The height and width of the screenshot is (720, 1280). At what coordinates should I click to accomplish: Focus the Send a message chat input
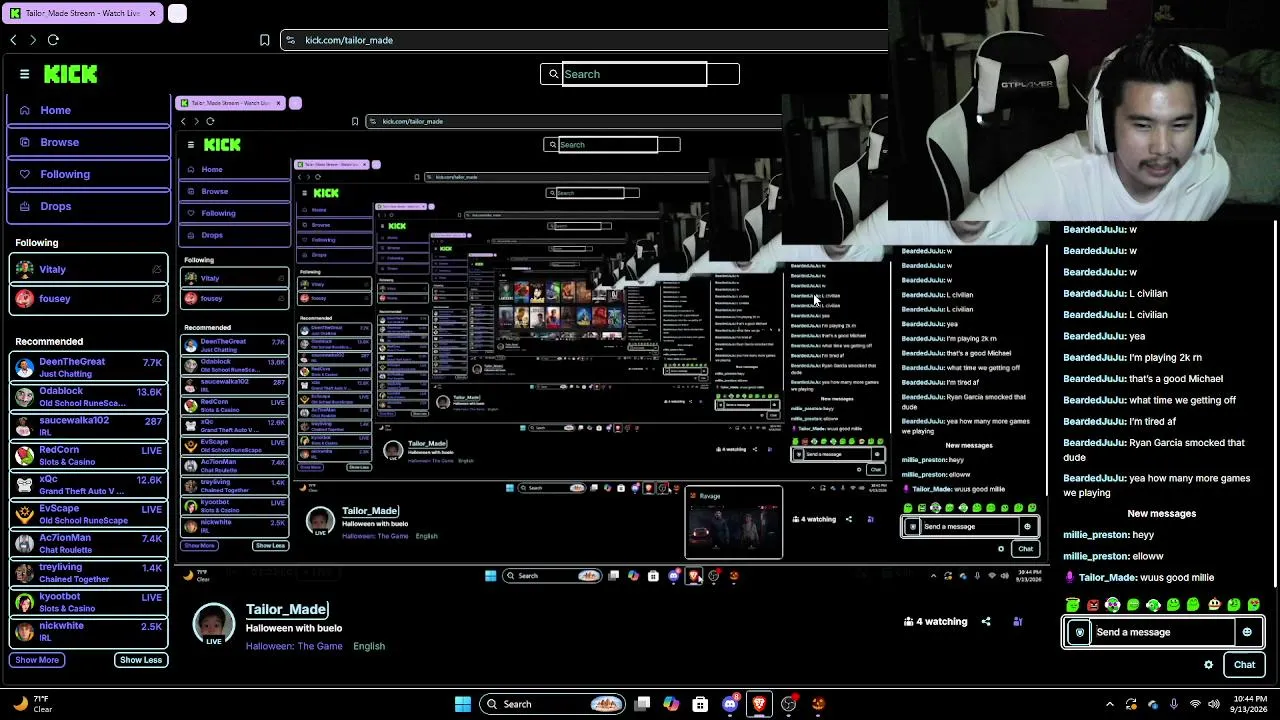(x=1163, y=632)
